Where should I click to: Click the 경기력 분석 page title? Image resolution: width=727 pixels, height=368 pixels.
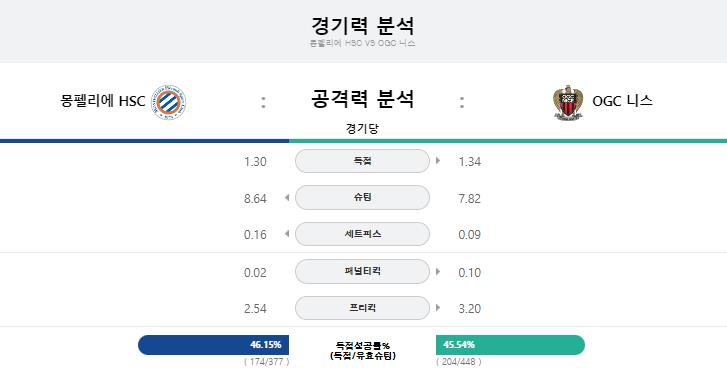pyautogui.click(x=362, y=25)
